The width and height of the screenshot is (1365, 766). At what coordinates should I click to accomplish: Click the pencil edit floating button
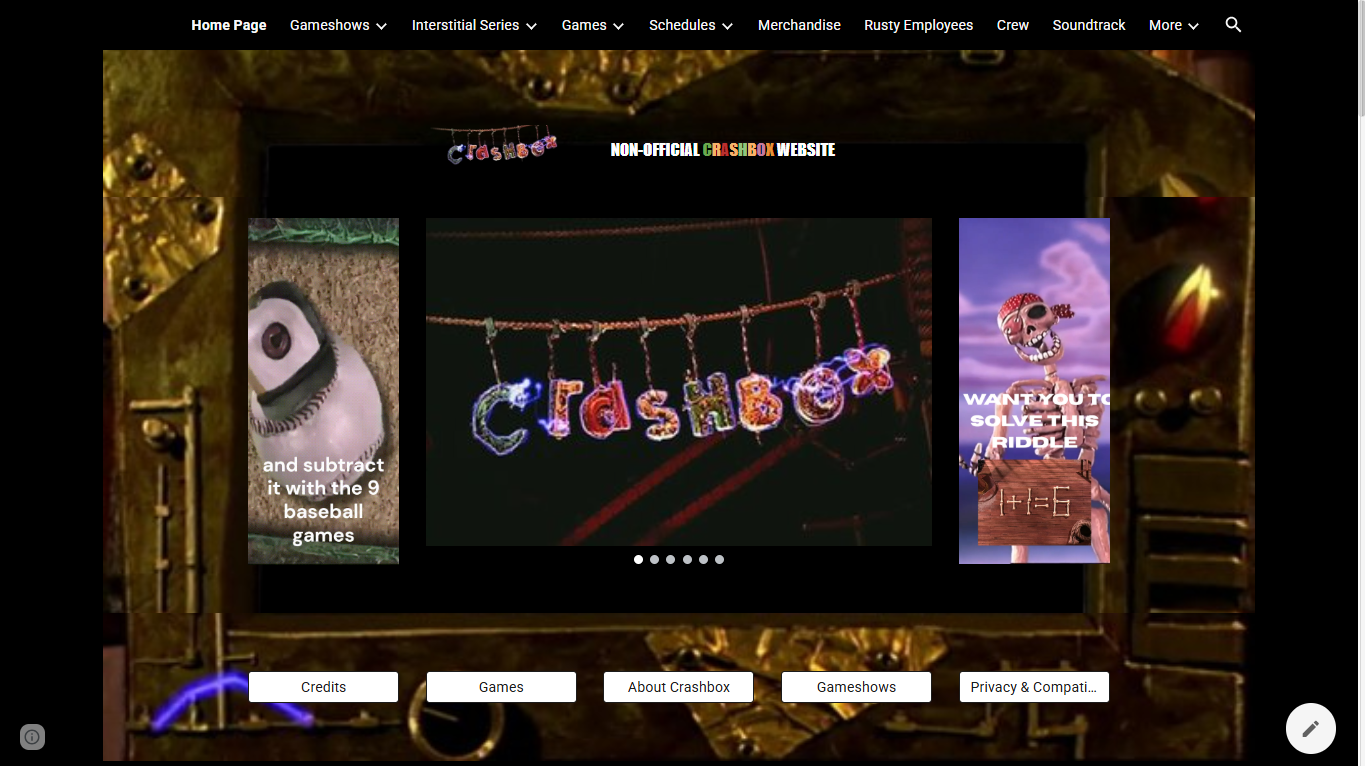1310,728
